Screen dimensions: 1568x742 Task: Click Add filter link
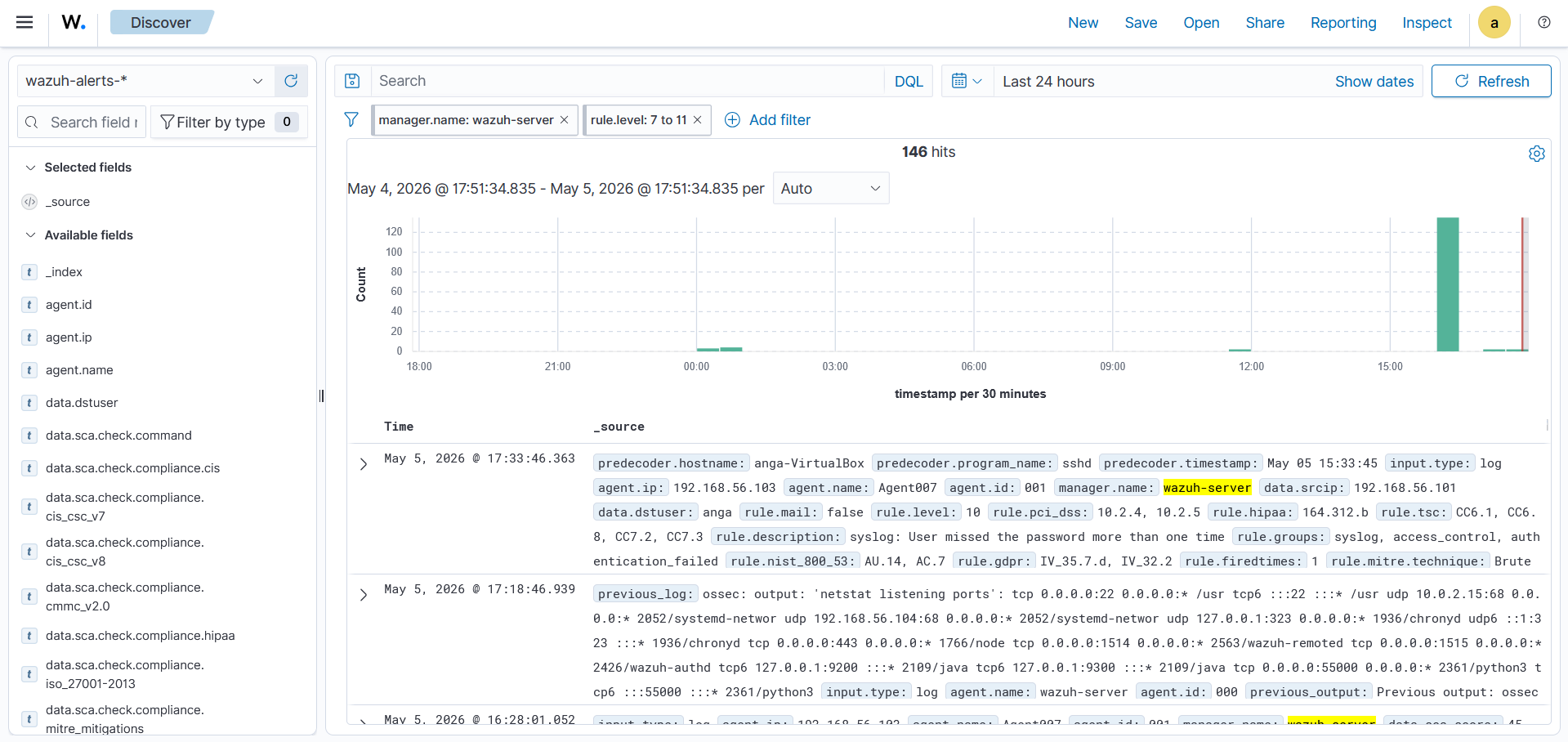click(x=780, y=120)
